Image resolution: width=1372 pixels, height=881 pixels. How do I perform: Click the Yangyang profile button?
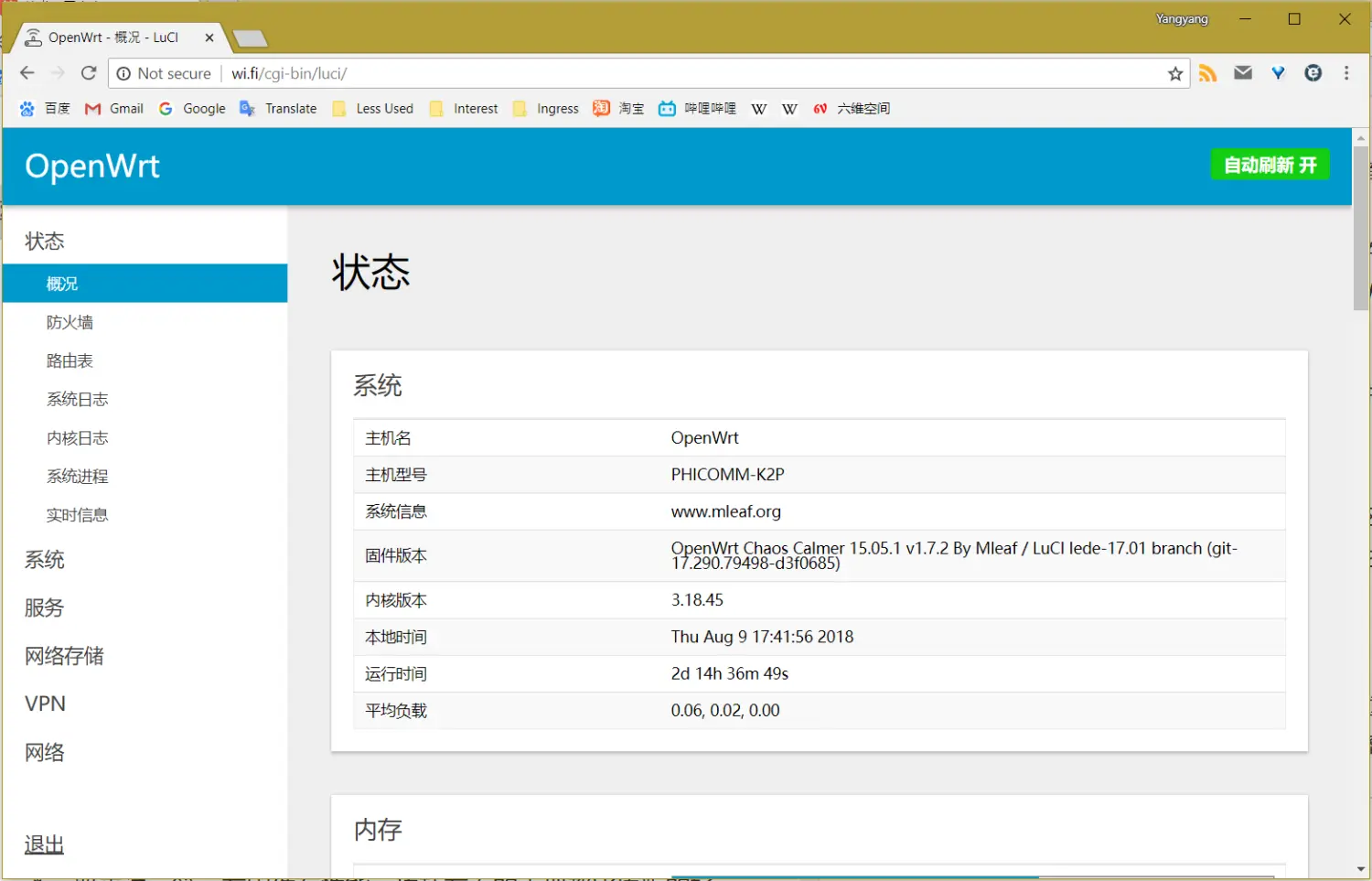click(x=1182, y=19)
